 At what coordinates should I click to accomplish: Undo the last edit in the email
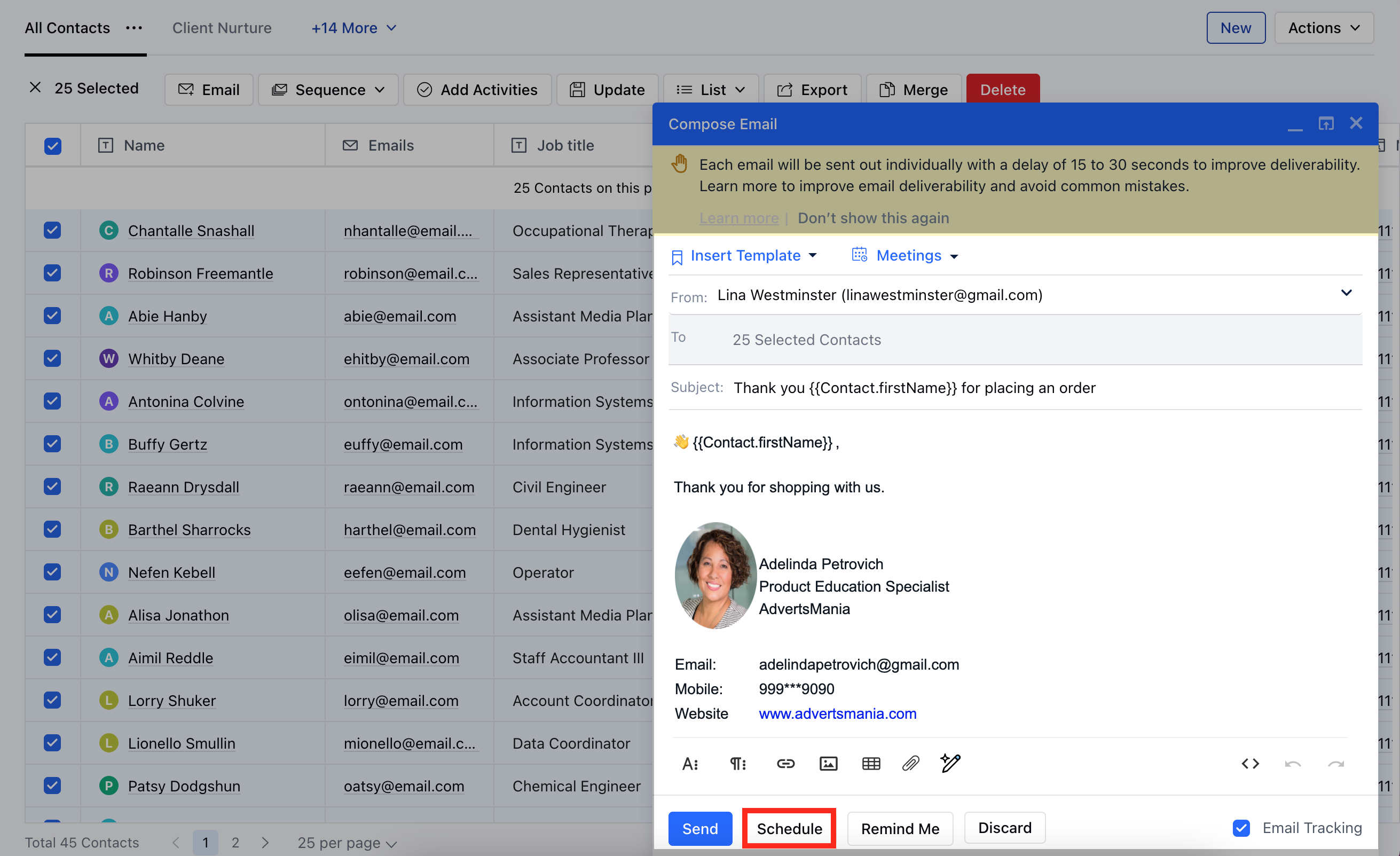click(1294, 764)
